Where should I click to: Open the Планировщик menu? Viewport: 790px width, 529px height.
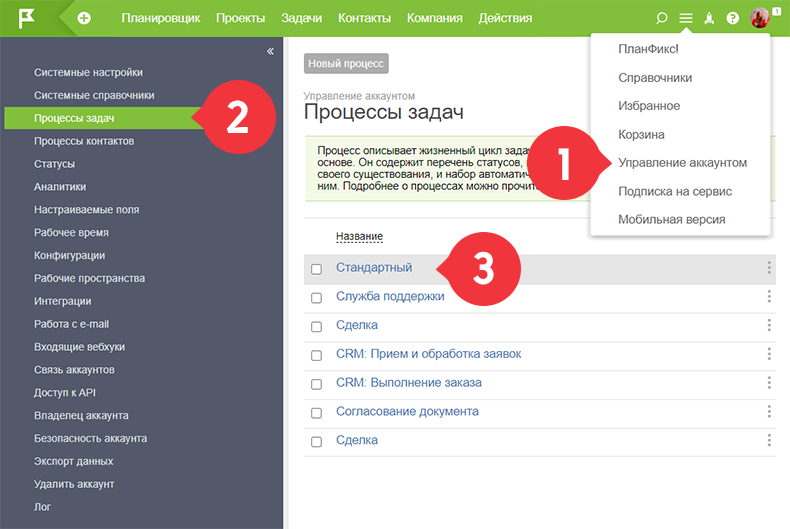[x=161, y=18]
